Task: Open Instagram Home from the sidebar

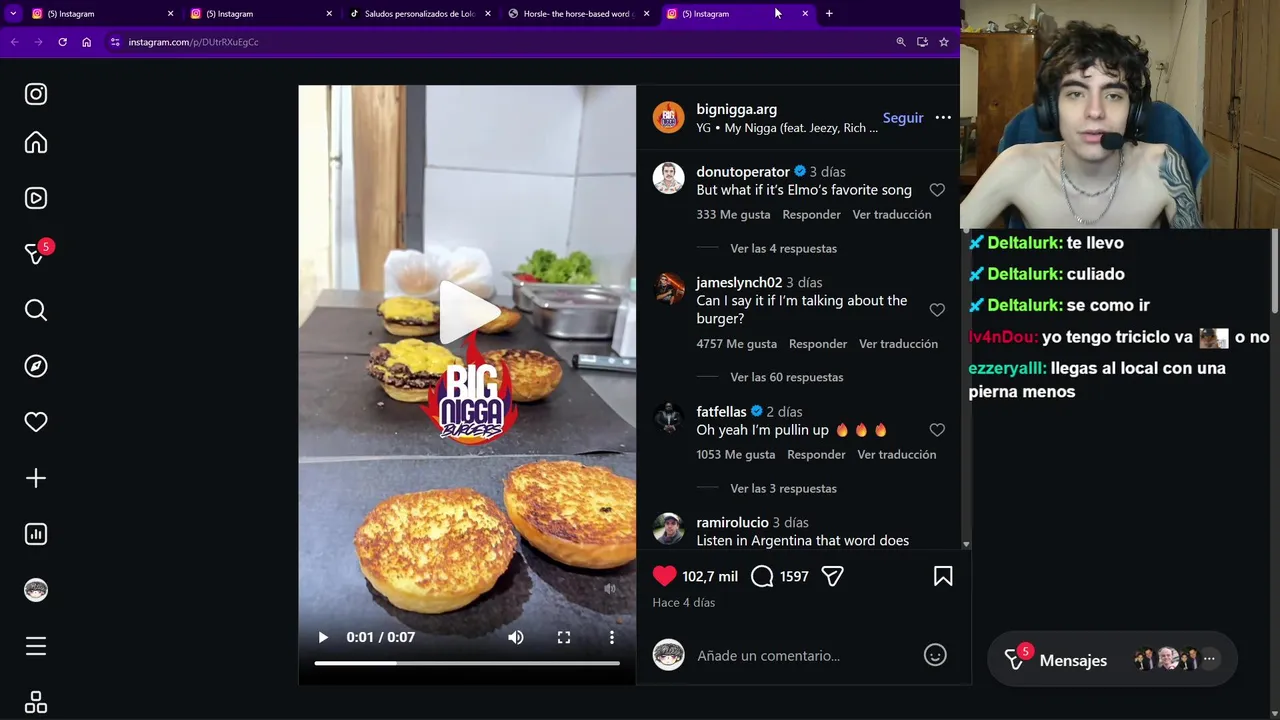Action: click(36, 142)
